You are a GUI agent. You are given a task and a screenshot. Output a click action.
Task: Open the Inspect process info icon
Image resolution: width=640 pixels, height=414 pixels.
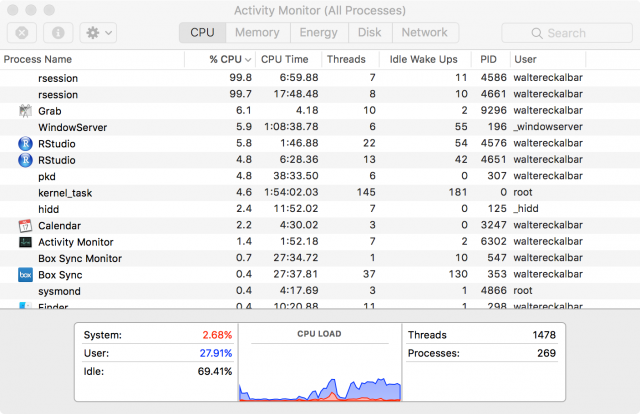tap(58, 33)
